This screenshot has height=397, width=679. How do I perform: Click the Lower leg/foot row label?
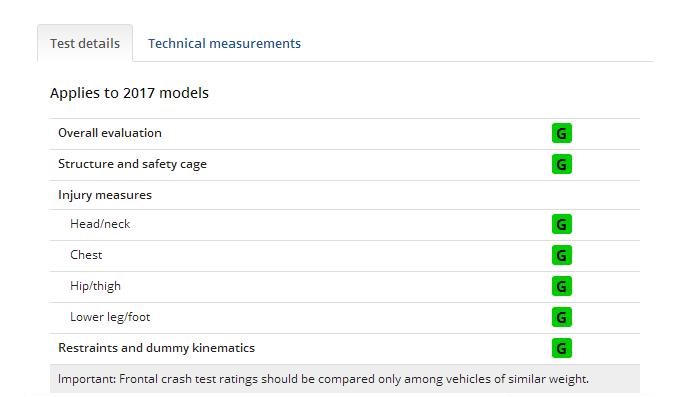coord(110,317)
